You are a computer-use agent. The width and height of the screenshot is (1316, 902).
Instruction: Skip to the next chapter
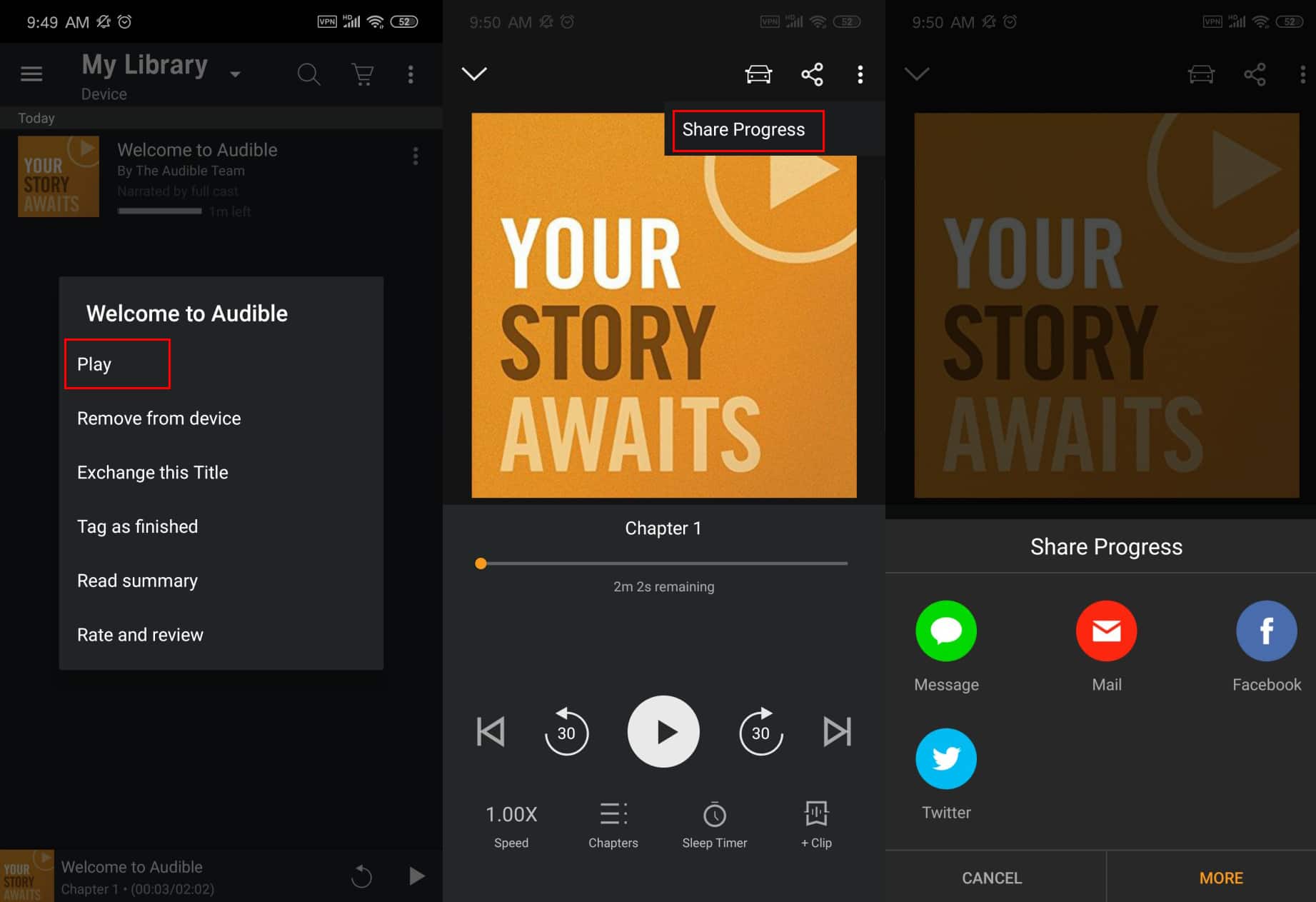(837, 732)
